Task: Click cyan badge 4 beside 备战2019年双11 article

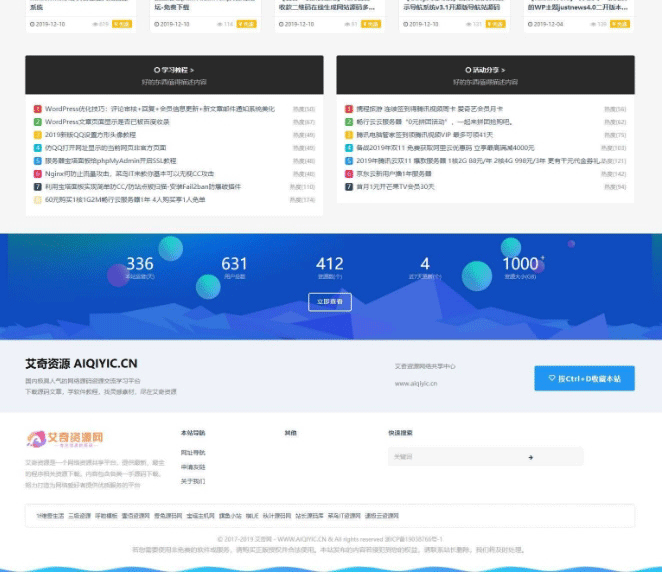Action: point(349,148)
